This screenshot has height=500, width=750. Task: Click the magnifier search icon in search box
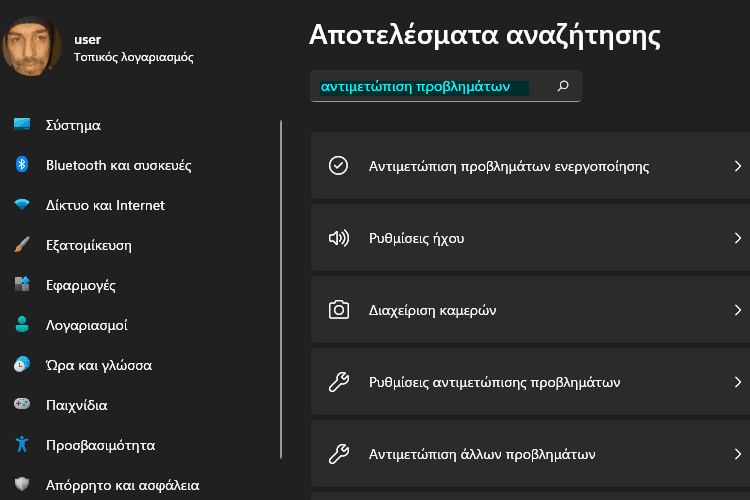pos(563,87)
